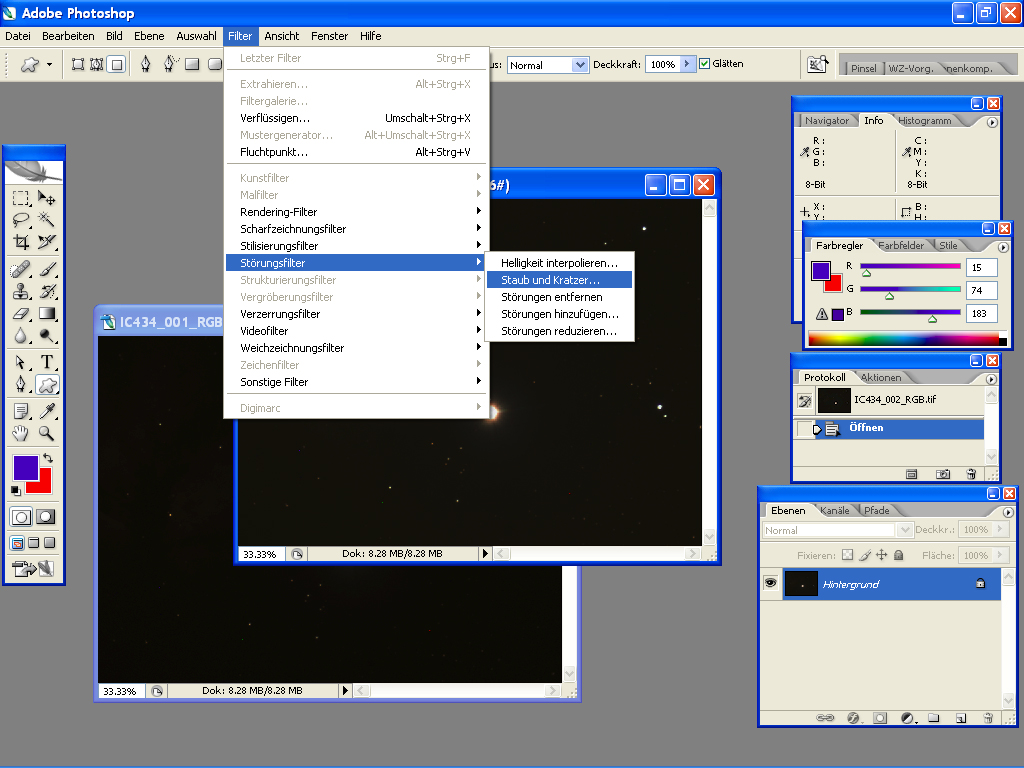Select the Pen tool in toolbox
This screenshot has width=1024, height=768.
(x=21, y=385)
